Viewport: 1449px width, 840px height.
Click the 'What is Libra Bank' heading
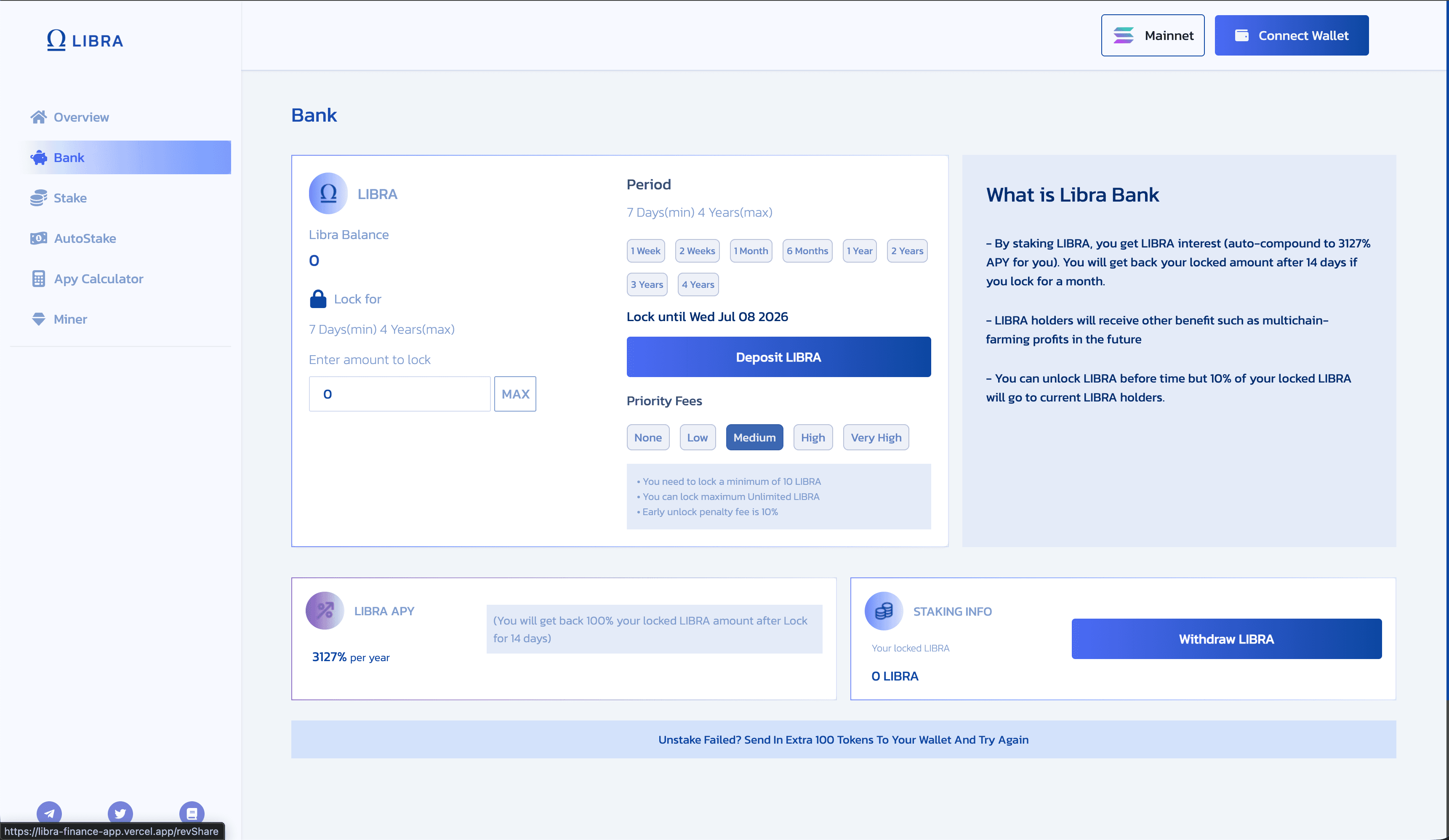point(1072,195)
